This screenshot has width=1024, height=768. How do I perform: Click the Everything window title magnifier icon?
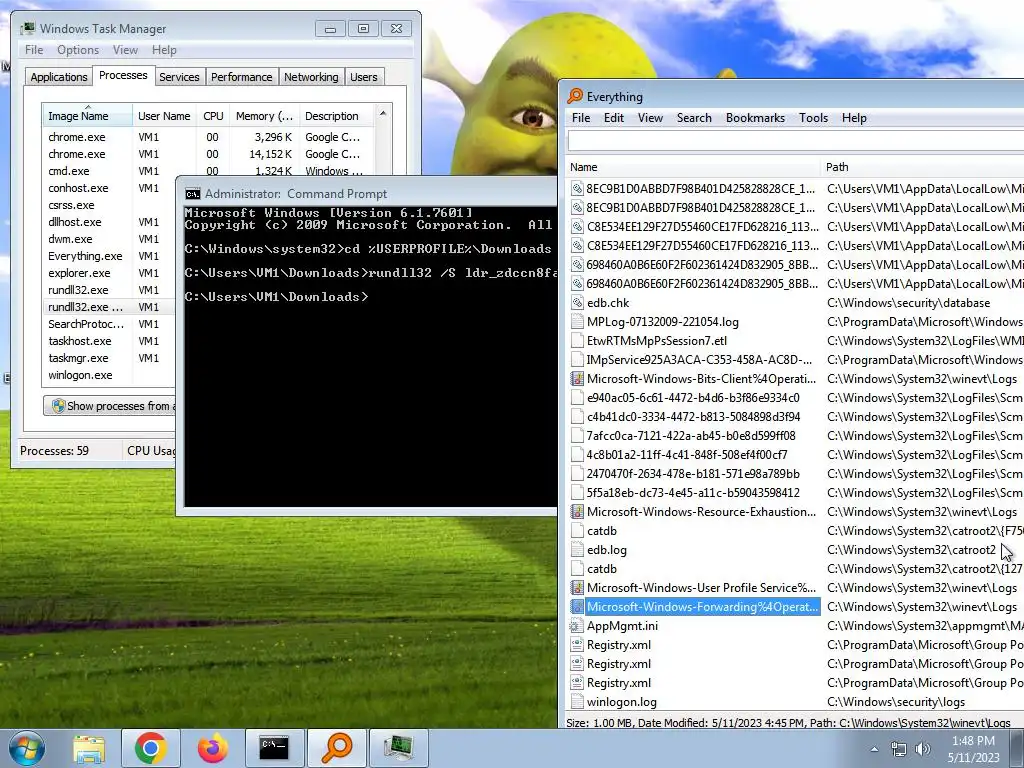click(x=575, y=96)
